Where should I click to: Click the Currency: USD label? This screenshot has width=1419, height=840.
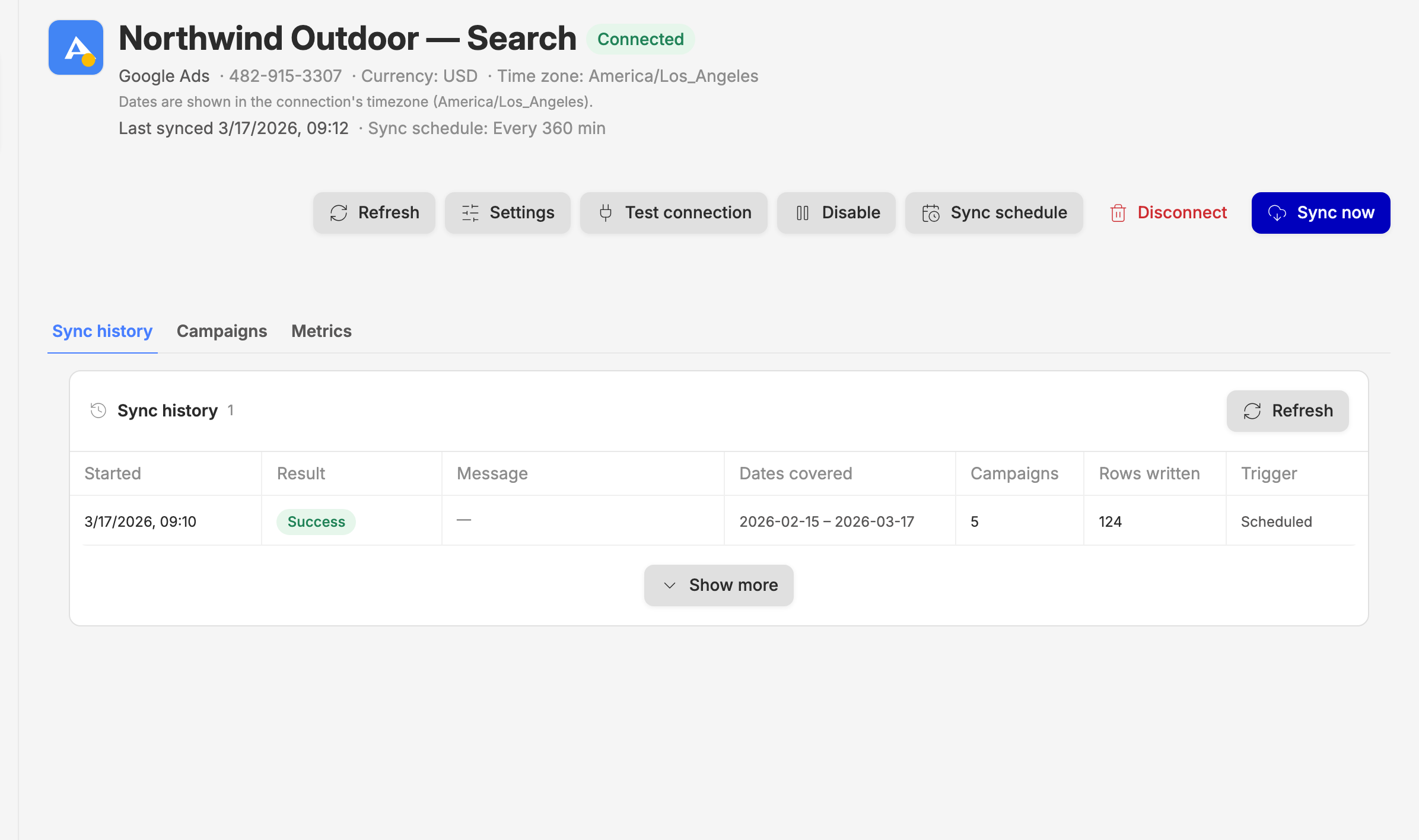419,76
